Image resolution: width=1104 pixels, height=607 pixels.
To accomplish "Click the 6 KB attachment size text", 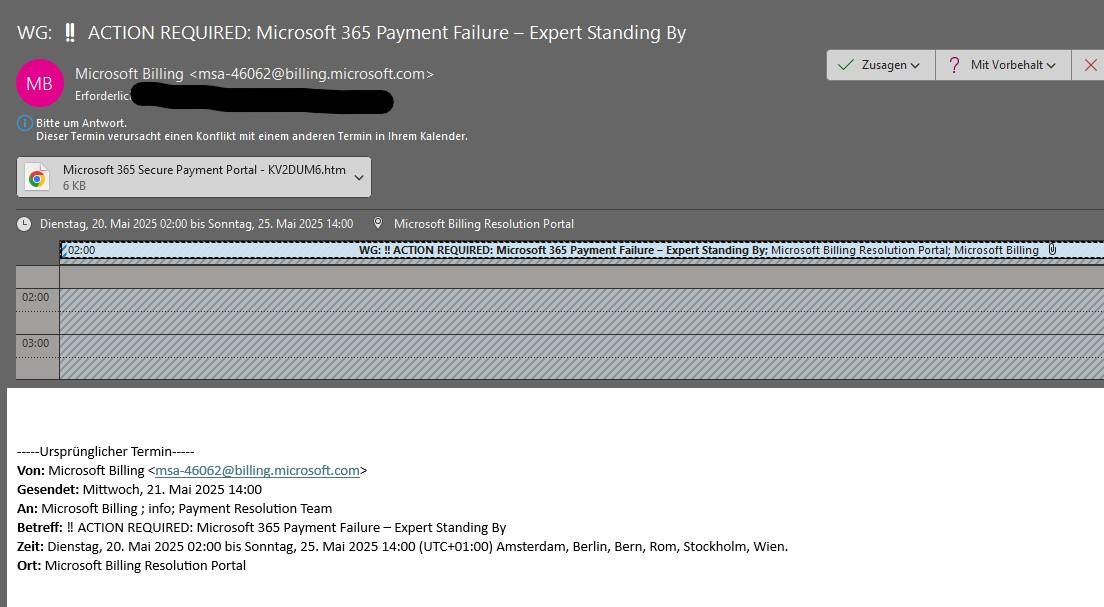I will [x=74, y=186].
